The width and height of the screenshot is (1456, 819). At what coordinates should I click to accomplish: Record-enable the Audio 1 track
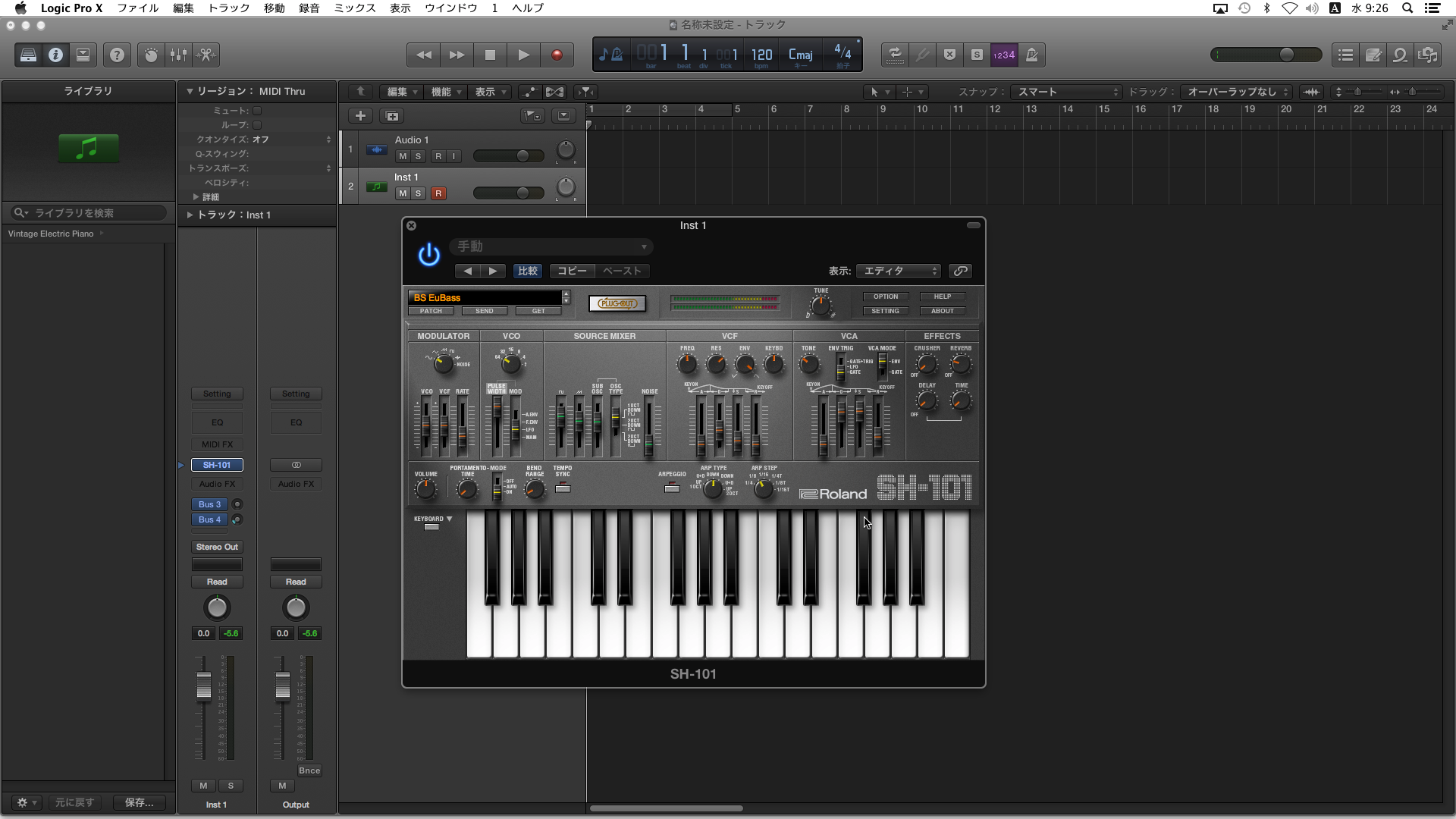(x=438, y=156)
